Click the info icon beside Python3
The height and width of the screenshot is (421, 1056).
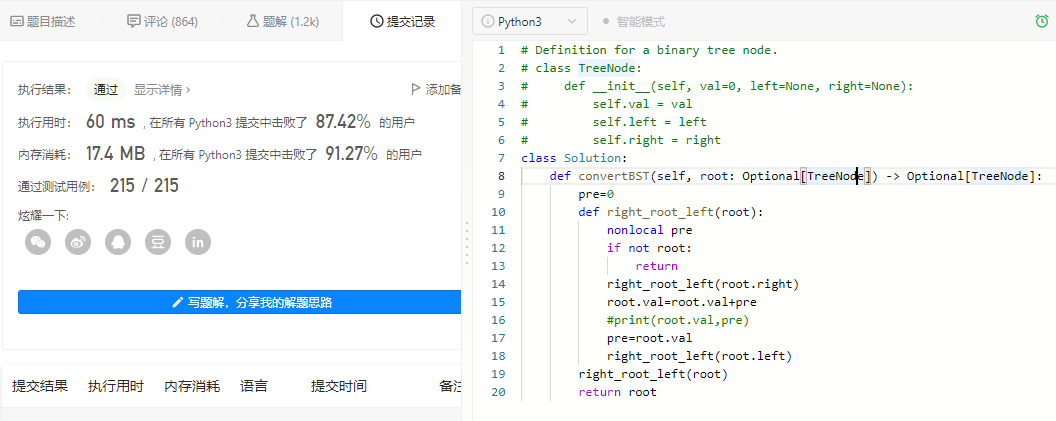click(489, 21)
